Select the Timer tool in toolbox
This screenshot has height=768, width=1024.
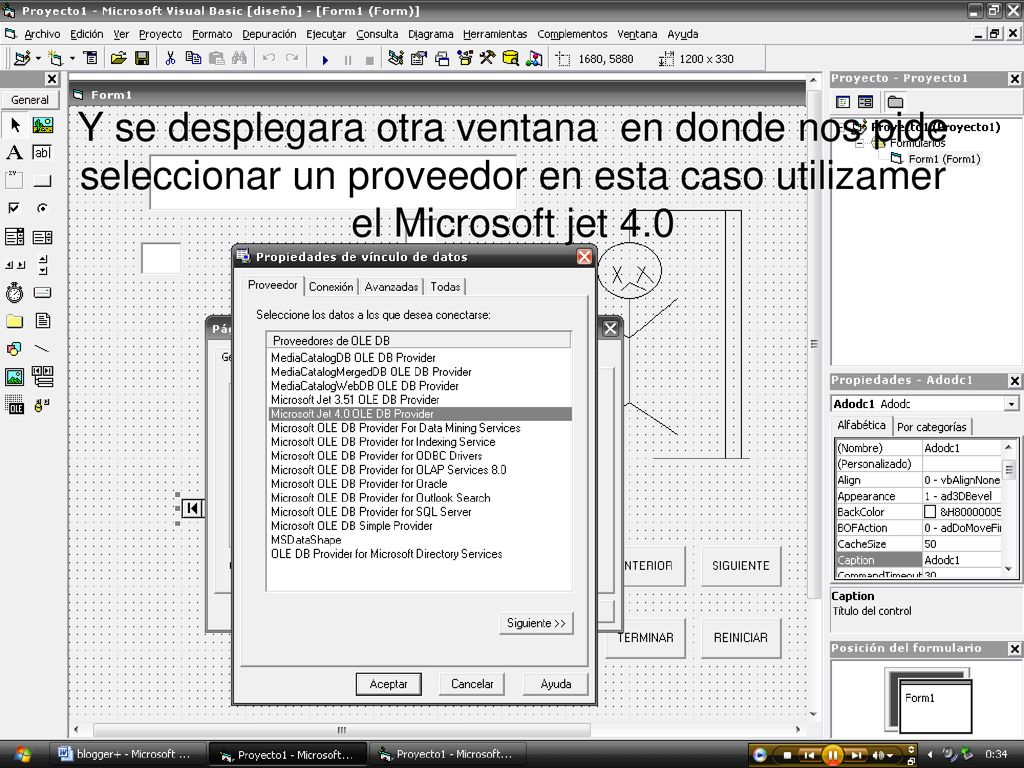click(x=14, y=293)
